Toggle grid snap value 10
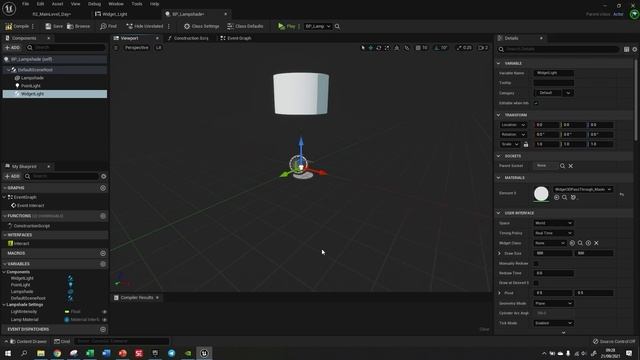 [x=424, y=48]
